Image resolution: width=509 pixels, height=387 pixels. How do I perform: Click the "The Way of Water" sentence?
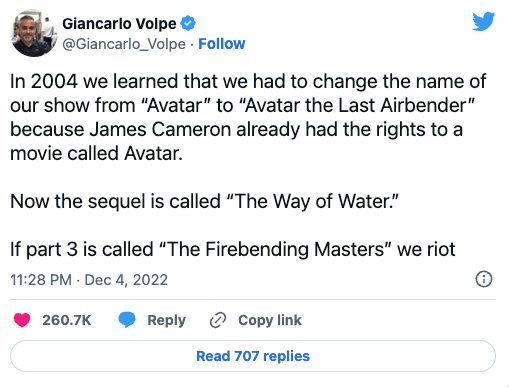(x=204, y=201)
